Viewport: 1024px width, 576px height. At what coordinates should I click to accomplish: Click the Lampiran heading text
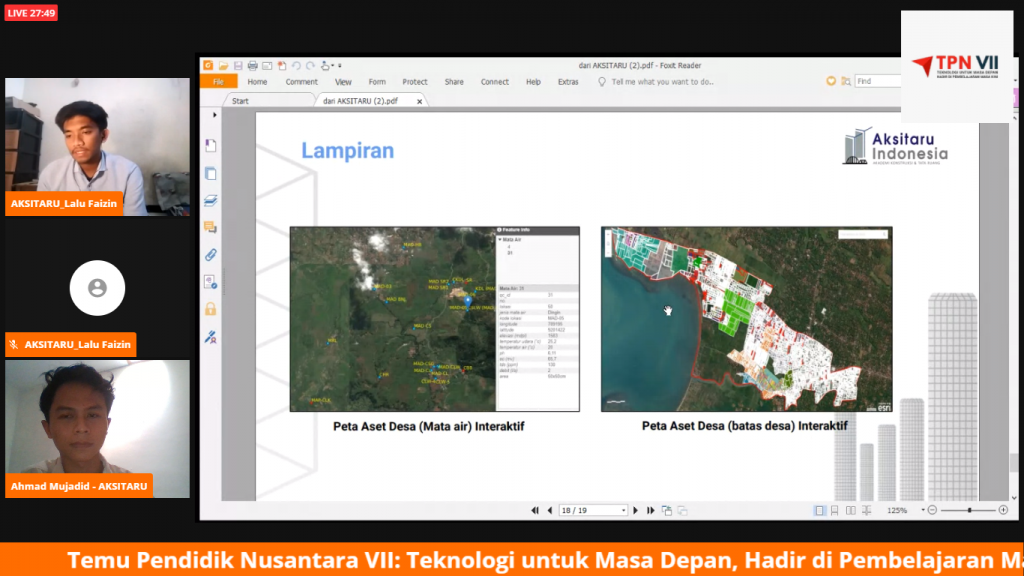347,151
